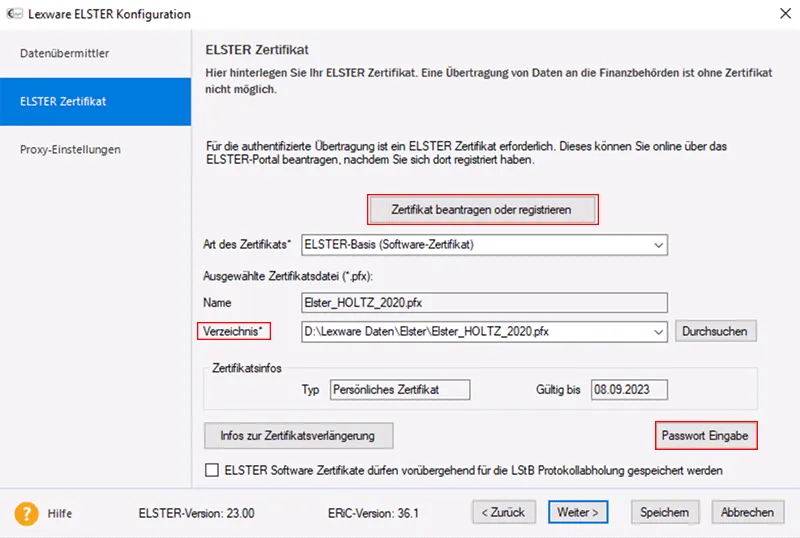Open the Proxy-Einstellungen section

pos(70,150)
